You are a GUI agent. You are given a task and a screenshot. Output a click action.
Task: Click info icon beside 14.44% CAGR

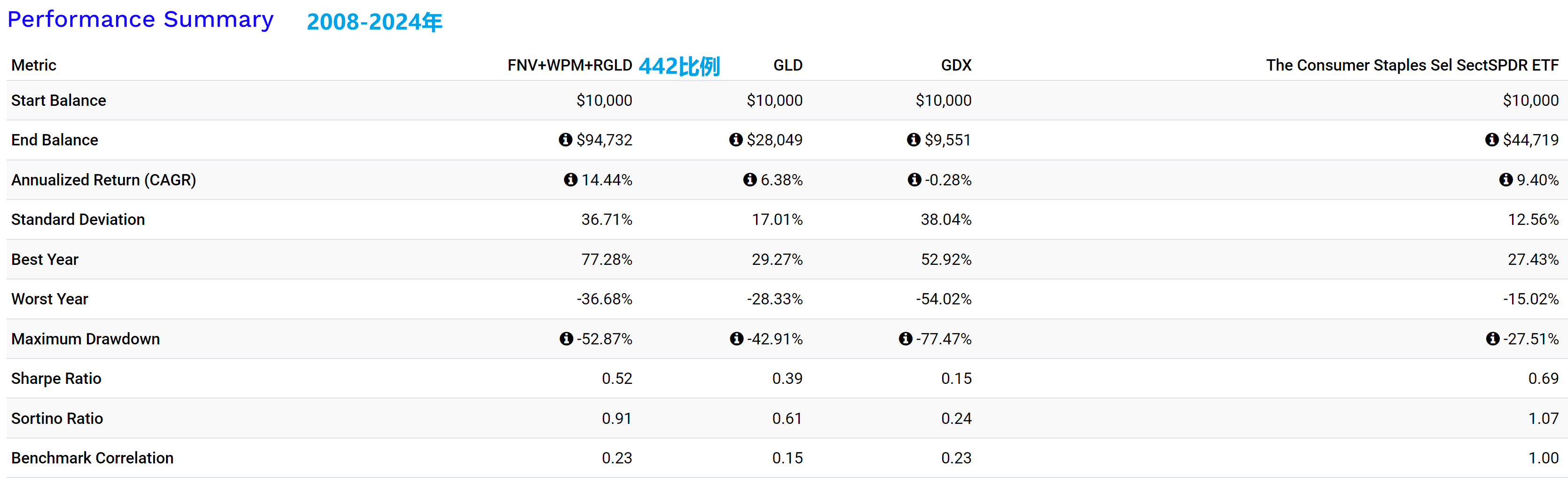[x=570, y=180]
